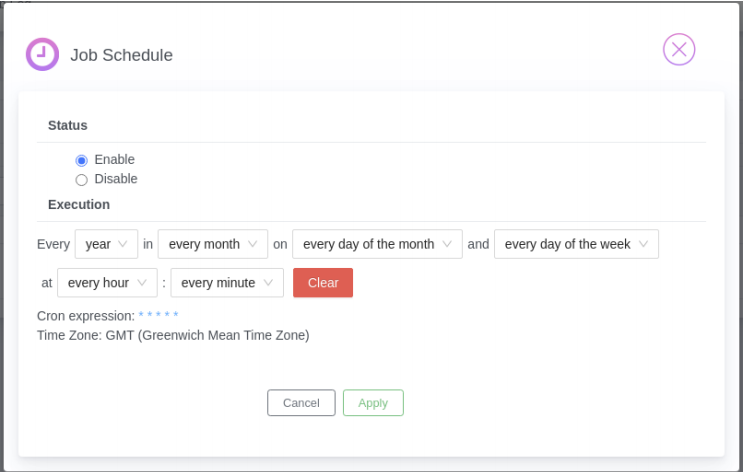Open the every day of the month dropdown
Screen dimensions: 747x472
(x=377, y=244)
